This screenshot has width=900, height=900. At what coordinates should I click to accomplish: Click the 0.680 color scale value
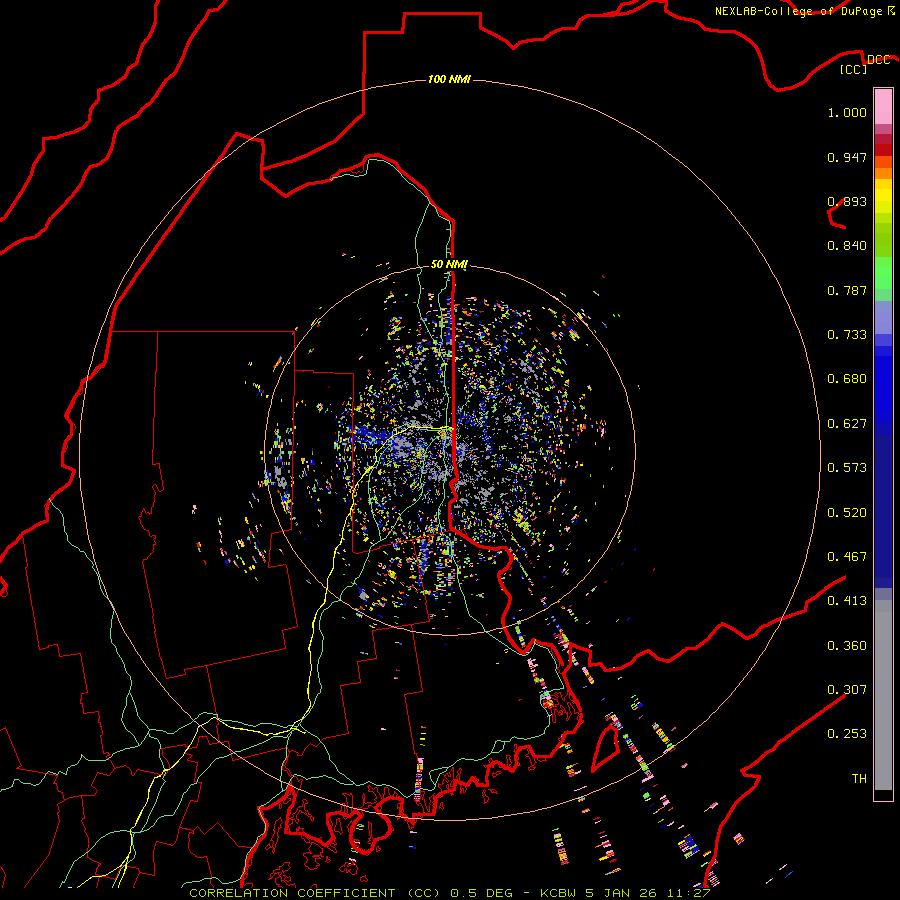[x=847, y=379]
